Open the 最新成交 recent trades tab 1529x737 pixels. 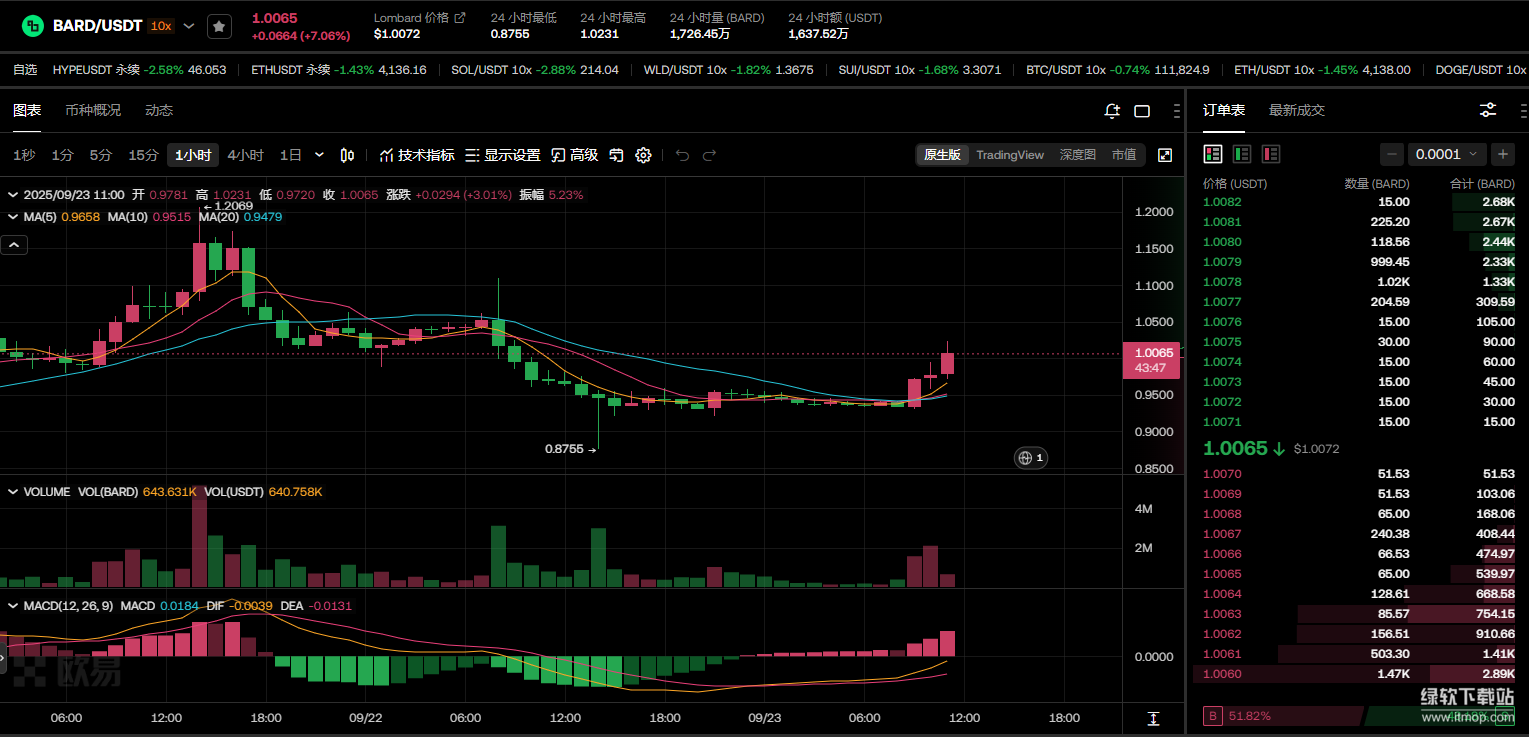(1296, 110)
